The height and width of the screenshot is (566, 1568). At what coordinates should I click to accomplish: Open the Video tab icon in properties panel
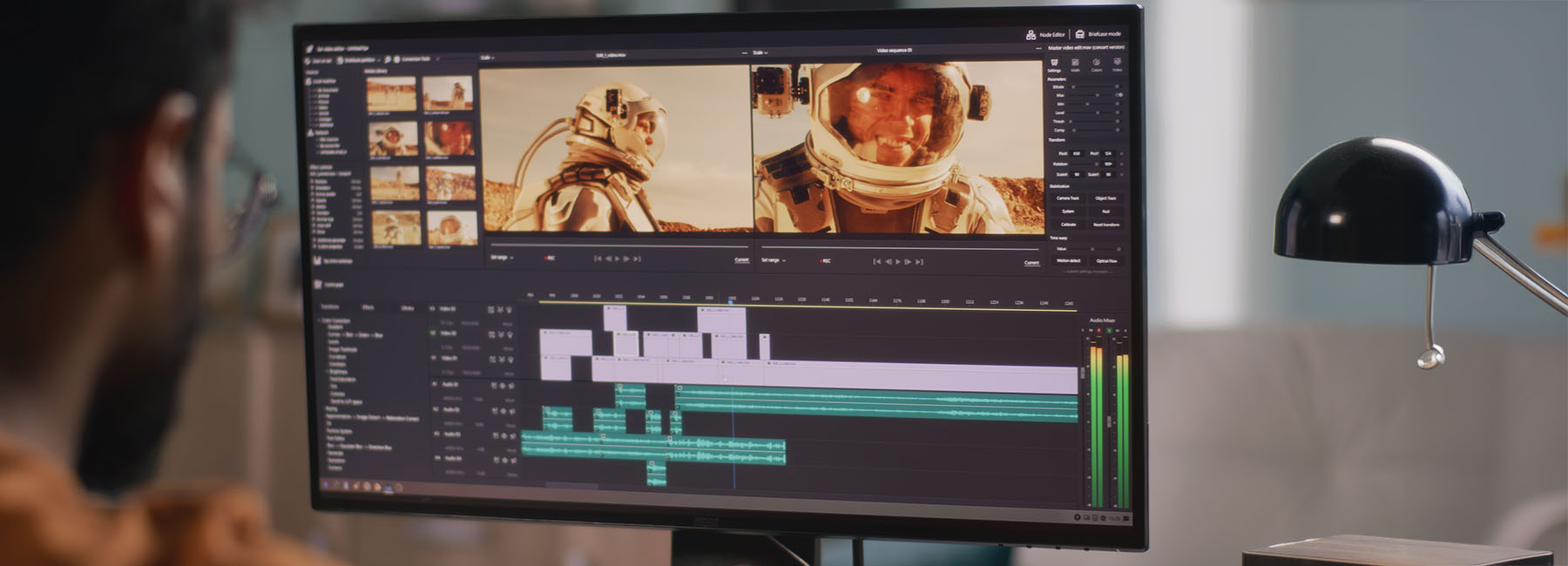click(x=1117, y=62)
